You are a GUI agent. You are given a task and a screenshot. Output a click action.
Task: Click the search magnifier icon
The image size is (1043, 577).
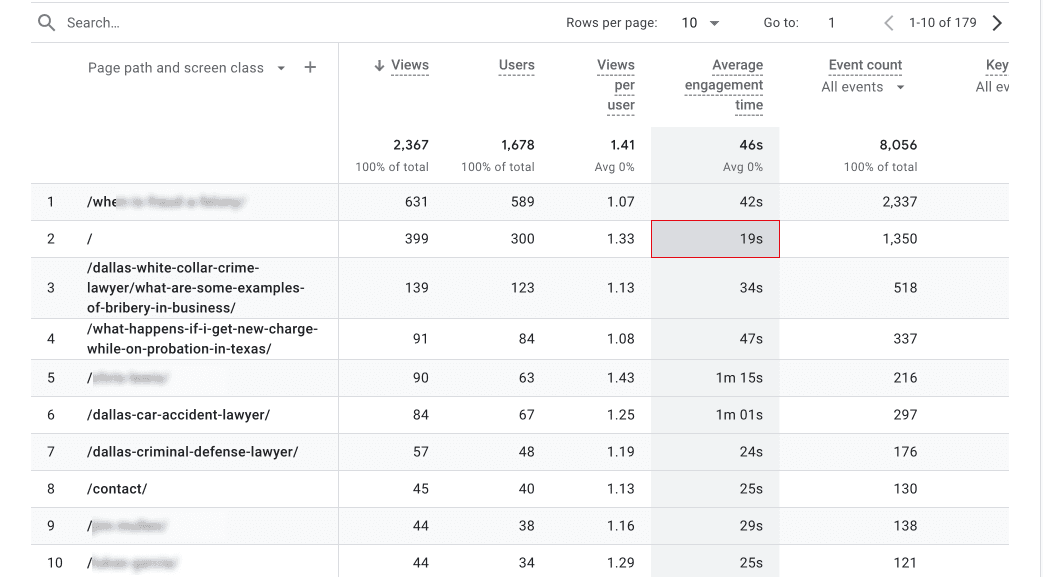pyautogui.click(x=46, y=23)
